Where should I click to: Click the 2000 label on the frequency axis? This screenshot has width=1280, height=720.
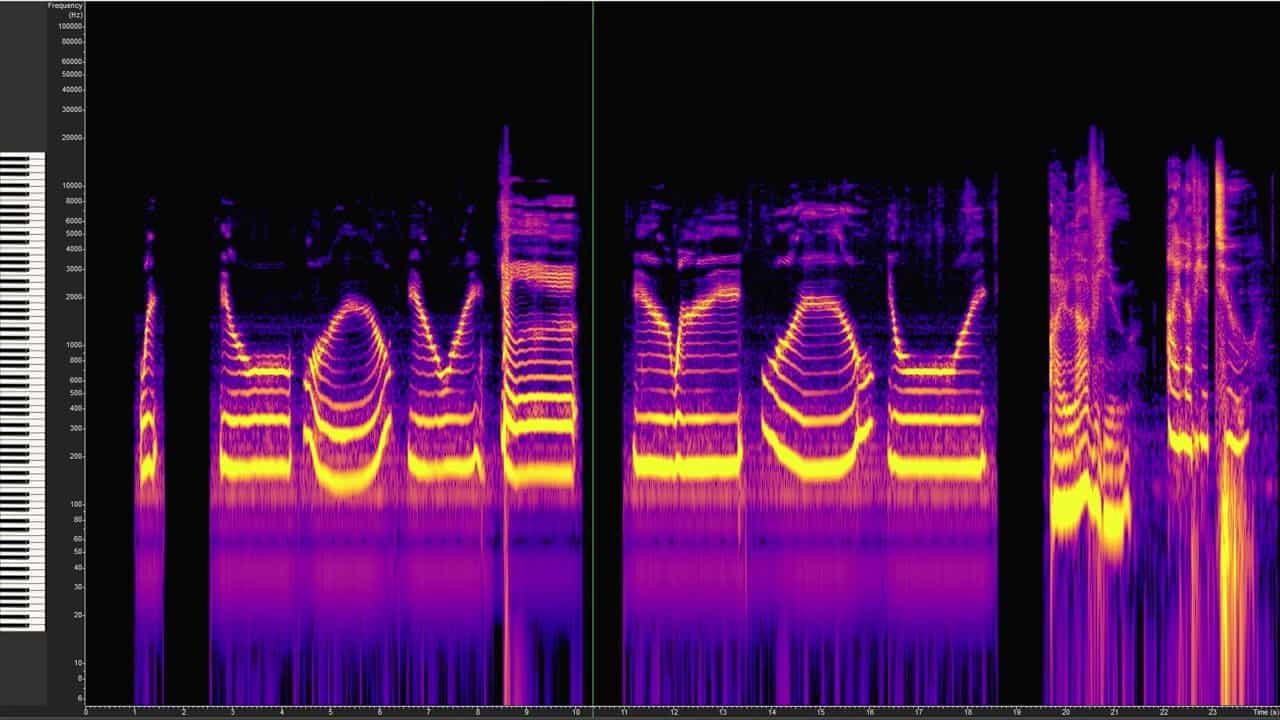(74, 298)
